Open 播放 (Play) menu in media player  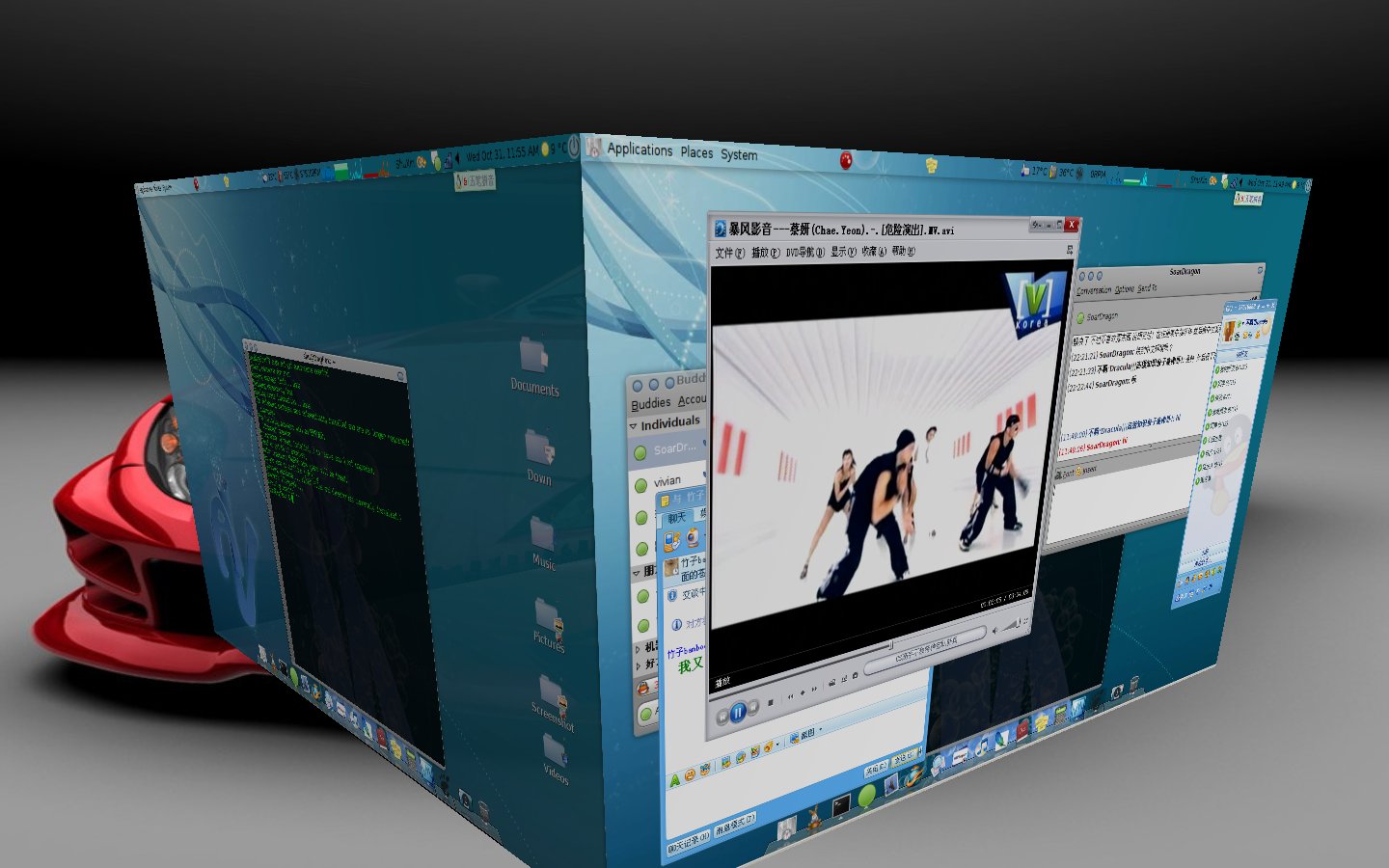tap(766, 253)
